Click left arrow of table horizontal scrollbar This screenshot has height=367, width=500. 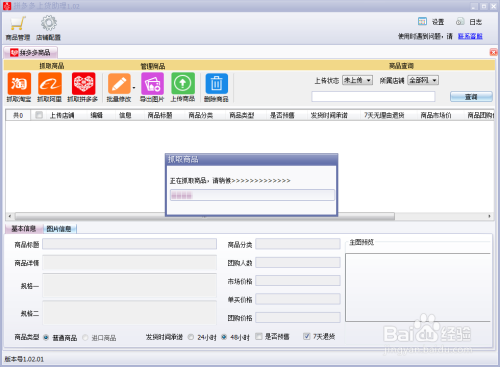pos(10,216)
